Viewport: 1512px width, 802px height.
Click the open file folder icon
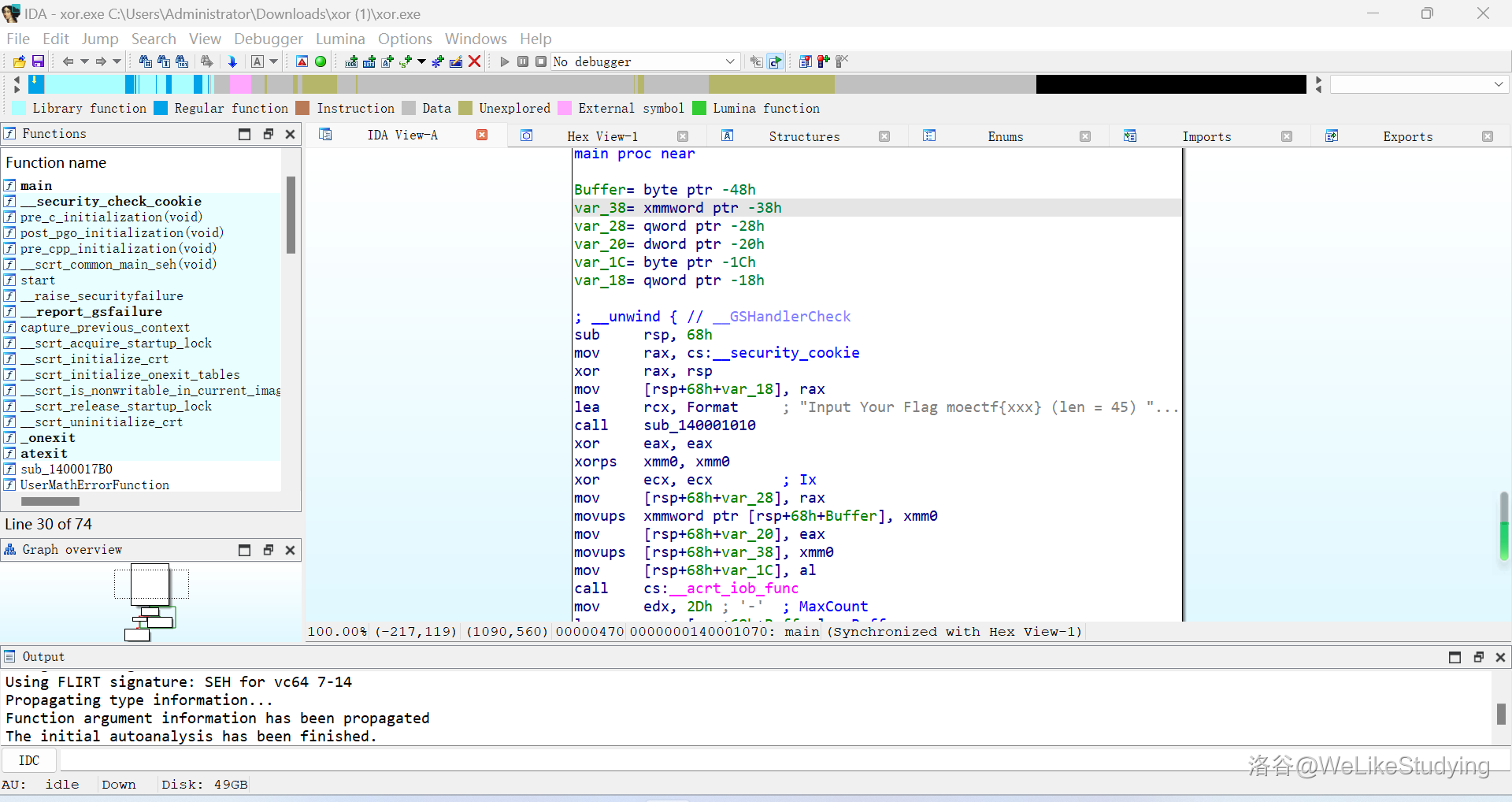[x=20, y=61]
